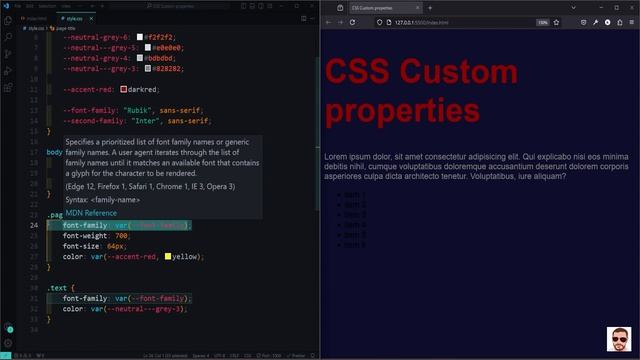Click the .page-title breadcrumb symbol
This screenshot has height=360, width=640.
[63, 29]
